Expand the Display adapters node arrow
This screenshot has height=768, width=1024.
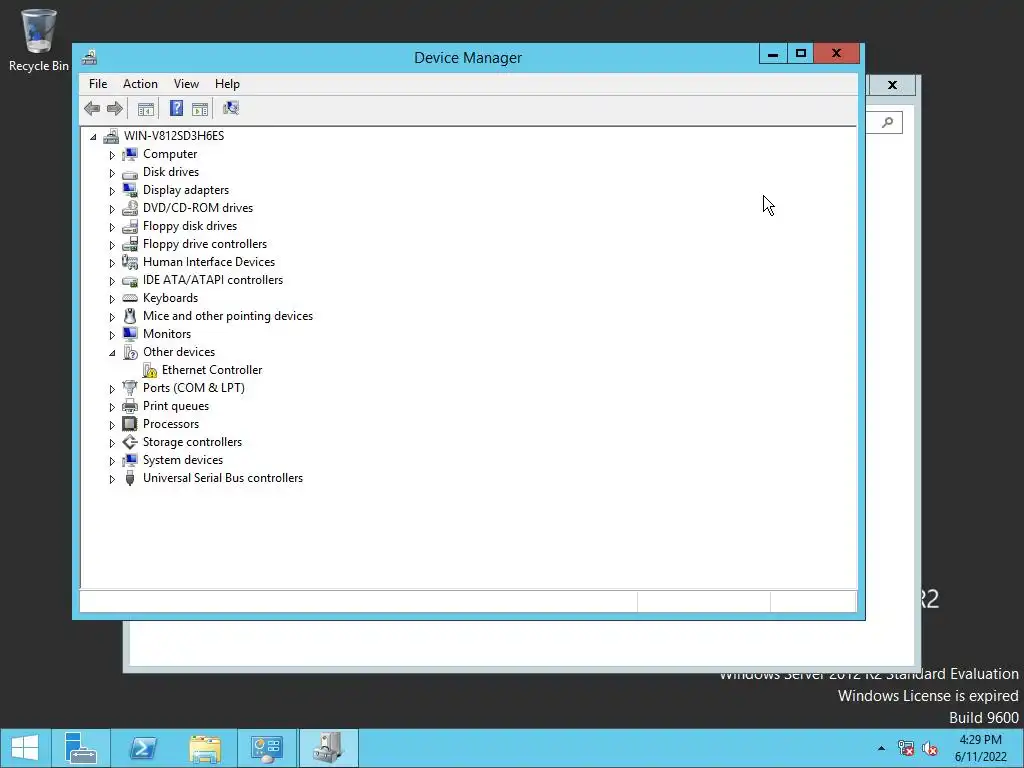[112, 191]
